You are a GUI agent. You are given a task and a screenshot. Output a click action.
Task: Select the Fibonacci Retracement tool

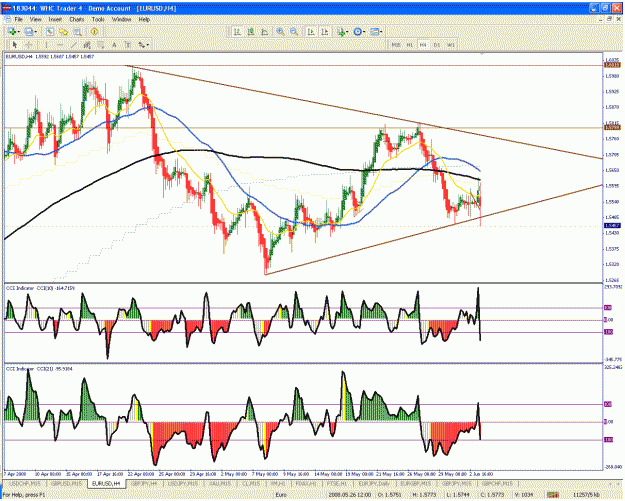100,45
